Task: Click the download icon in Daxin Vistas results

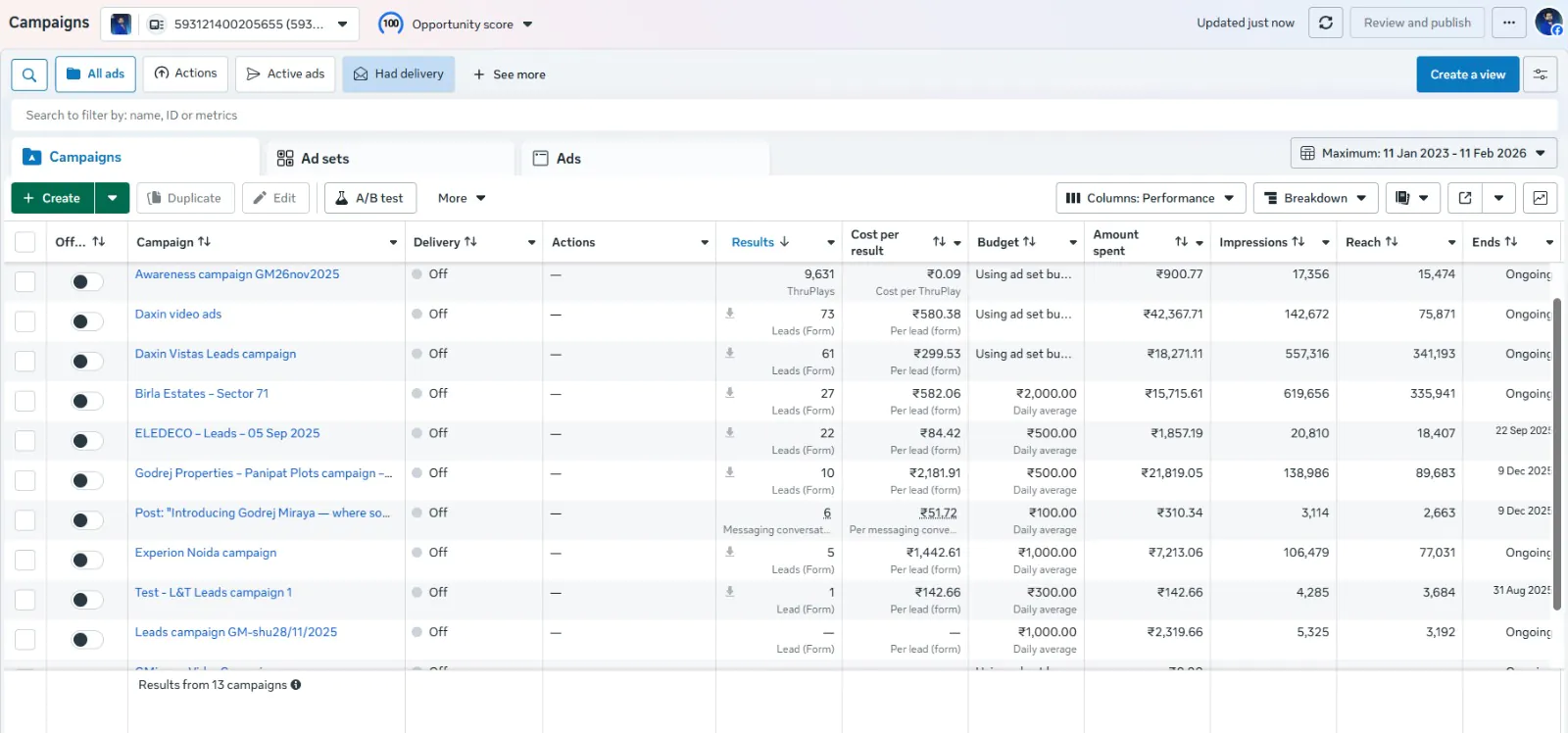Action: [x=730, y=353]
